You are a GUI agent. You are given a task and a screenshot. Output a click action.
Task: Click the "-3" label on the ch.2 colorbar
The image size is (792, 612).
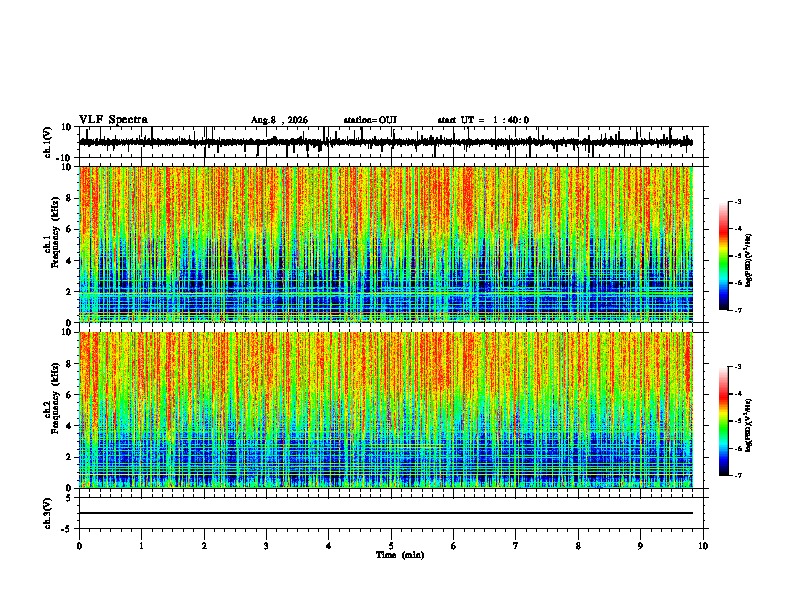pos(737,366)
